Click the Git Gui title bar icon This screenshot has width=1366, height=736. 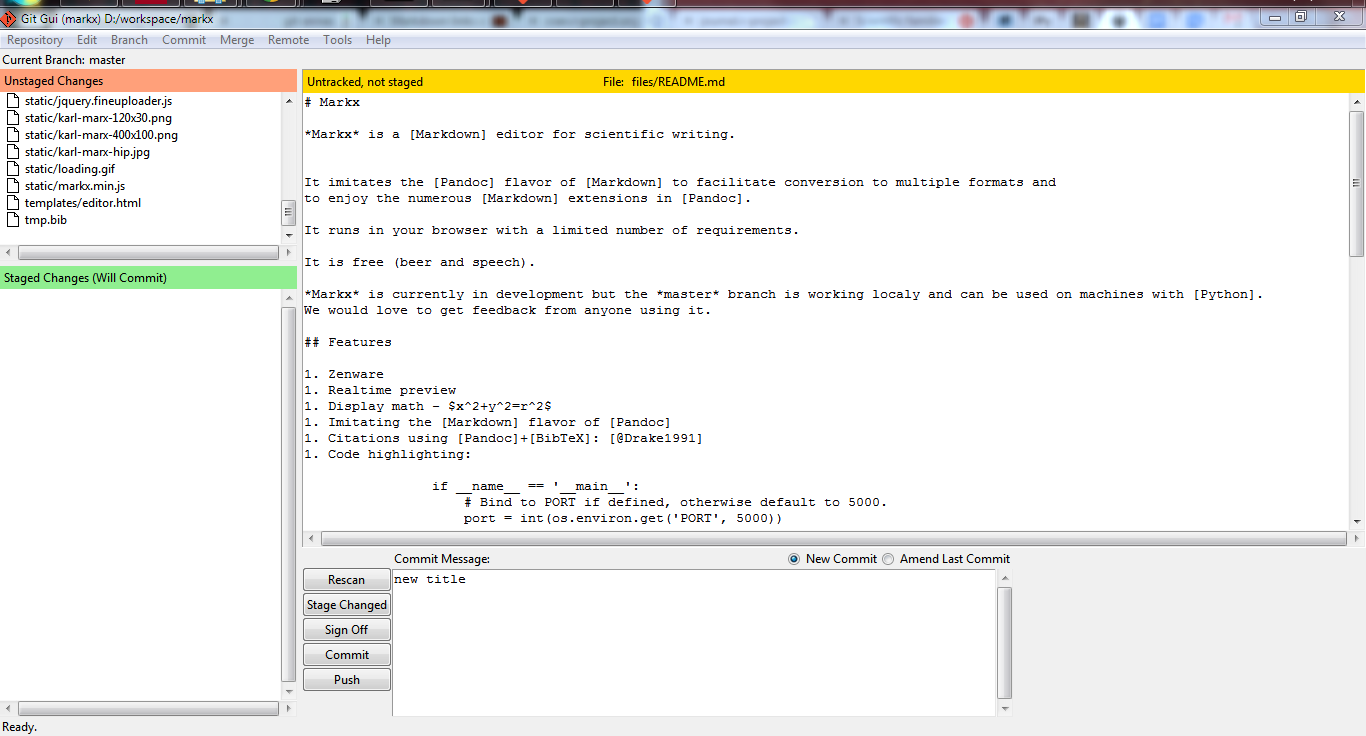[x=9, y=18]
